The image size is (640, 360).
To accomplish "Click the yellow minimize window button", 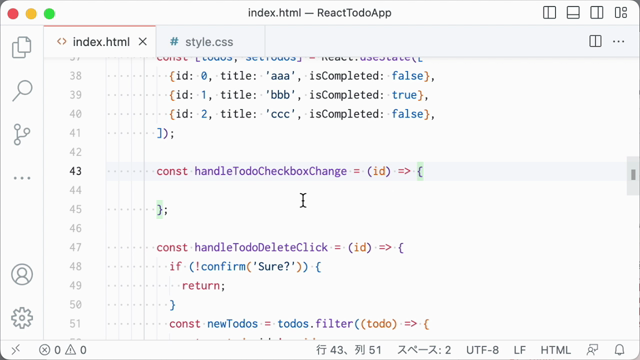I will (x=31, y=13).
